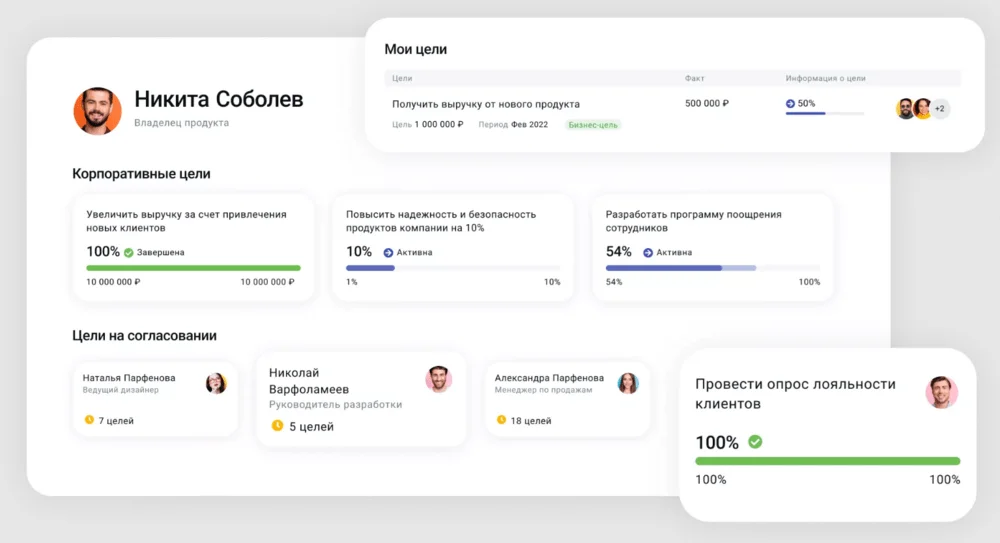Viewport: 1000px width, 543px height.
Task: Click Наталья Парфенова's avatar
Action: [x=216, y=383]
